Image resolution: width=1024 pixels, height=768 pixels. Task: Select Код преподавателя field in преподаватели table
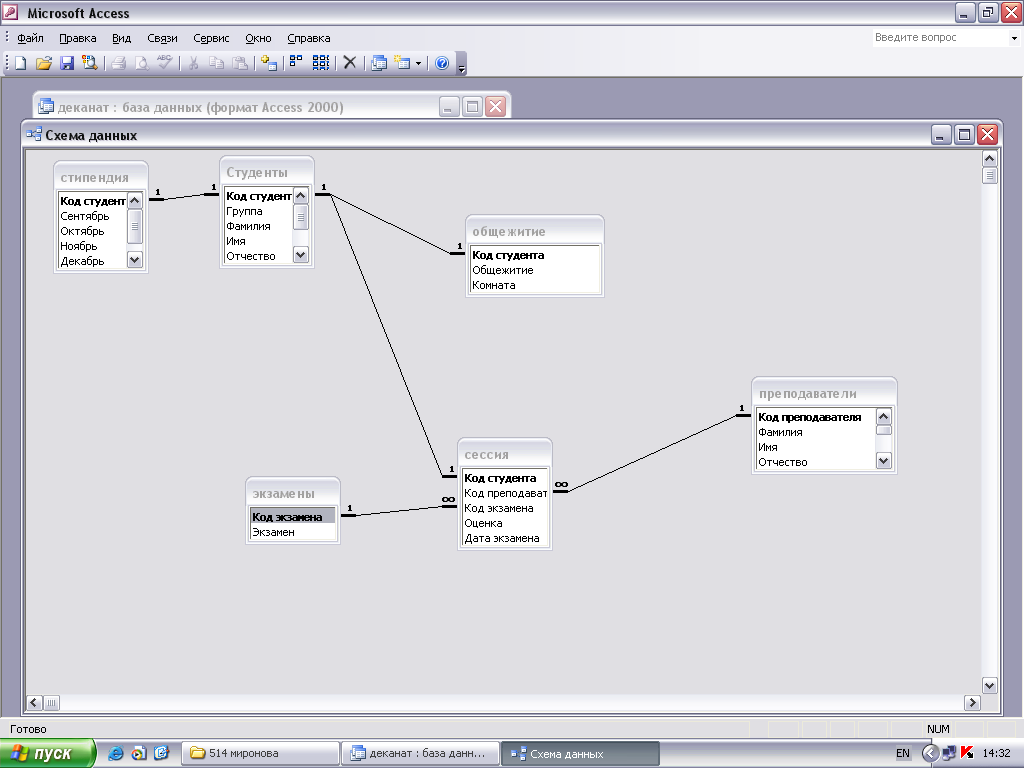[816, 417]
